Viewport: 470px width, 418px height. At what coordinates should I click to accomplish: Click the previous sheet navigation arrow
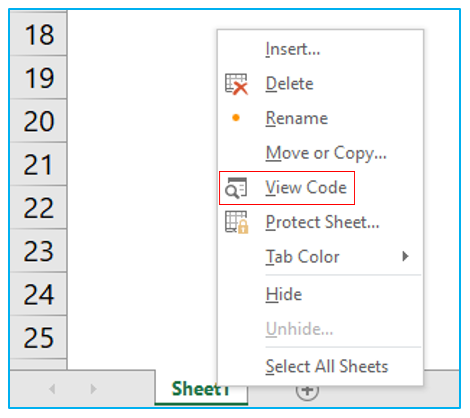(x=52, y=389)
